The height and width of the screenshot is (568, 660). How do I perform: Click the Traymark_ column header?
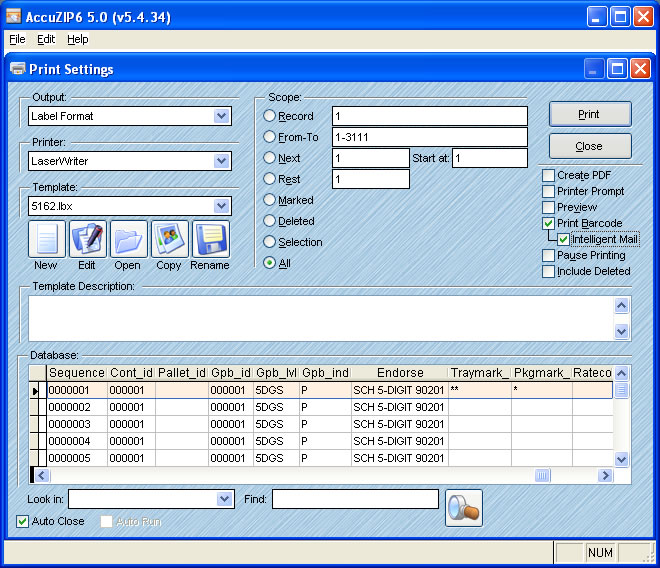point(480,373)
